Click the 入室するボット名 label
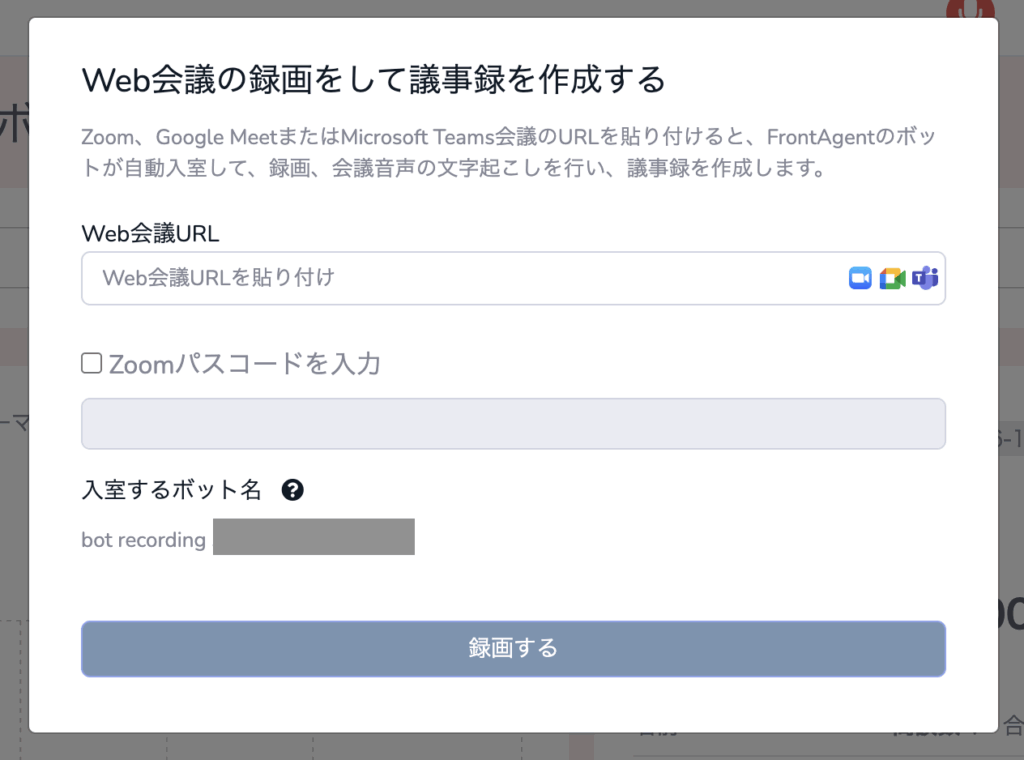 [171, 490]
